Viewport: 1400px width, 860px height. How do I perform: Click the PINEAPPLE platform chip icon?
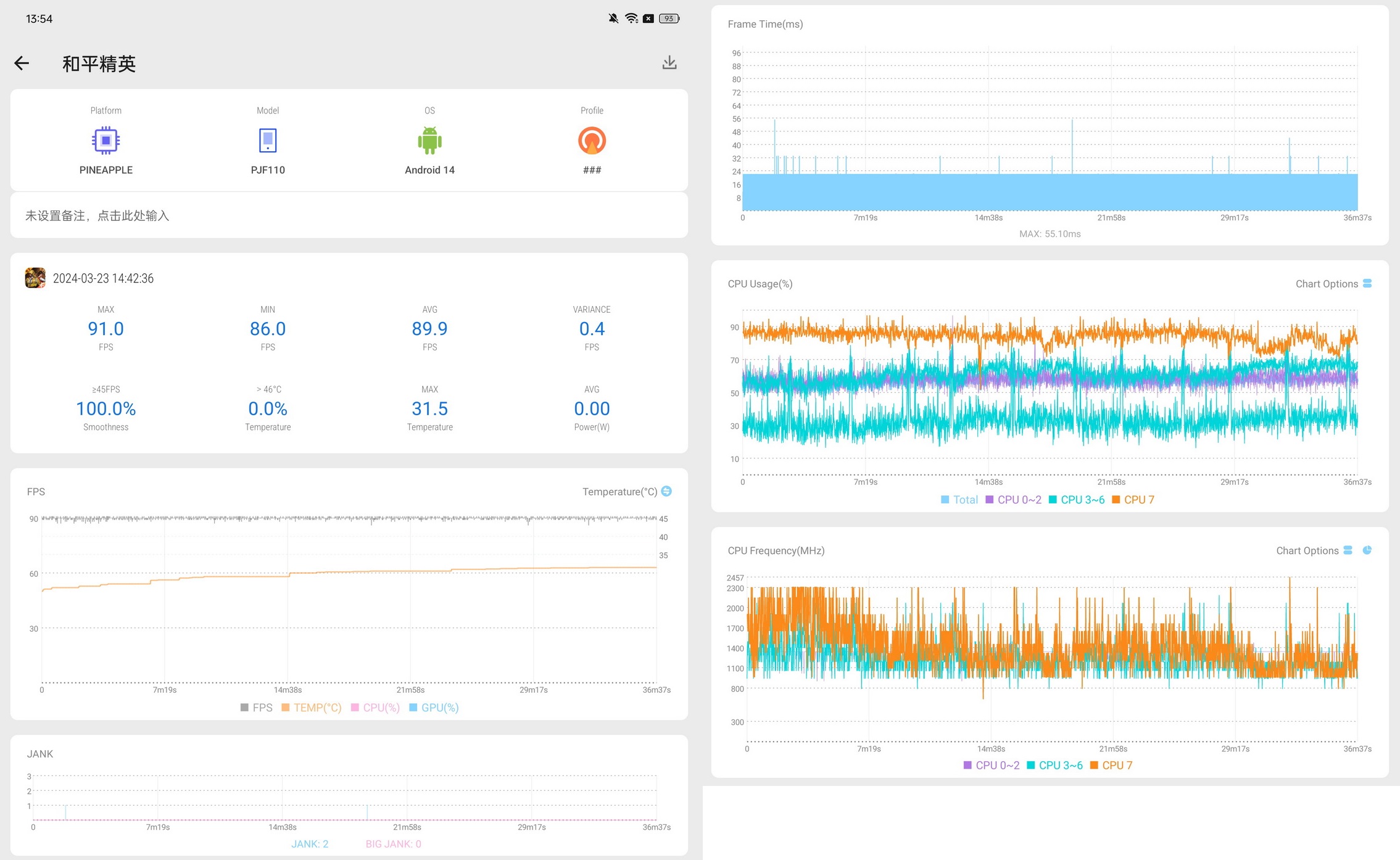106,140
